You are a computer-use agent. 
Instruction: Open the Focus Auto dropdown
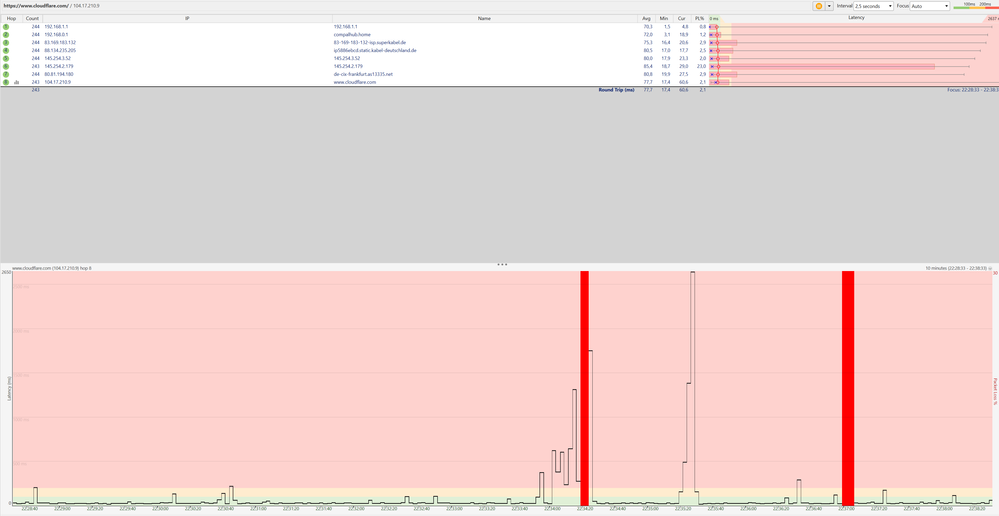point(931,6)
